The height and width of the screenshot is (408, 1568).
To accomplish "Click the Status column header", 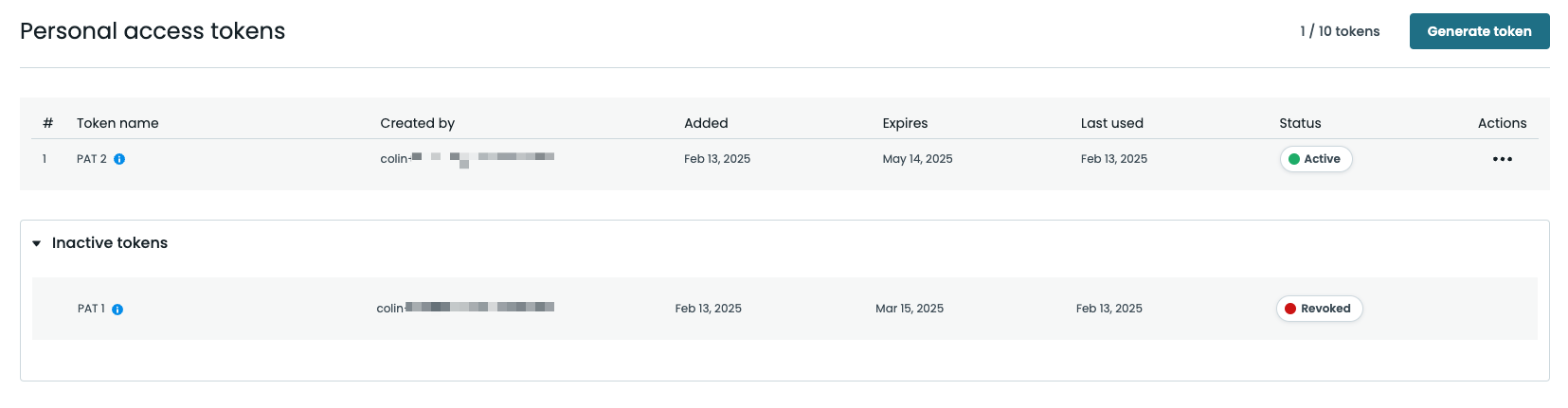I will tap(1300, 123).
